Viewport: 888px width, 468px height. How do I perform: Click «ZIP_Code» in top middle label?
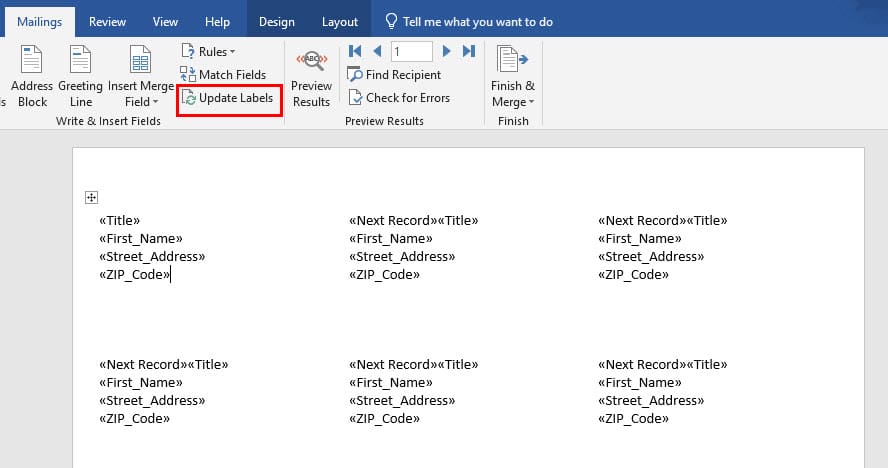(x=384, y=275)
